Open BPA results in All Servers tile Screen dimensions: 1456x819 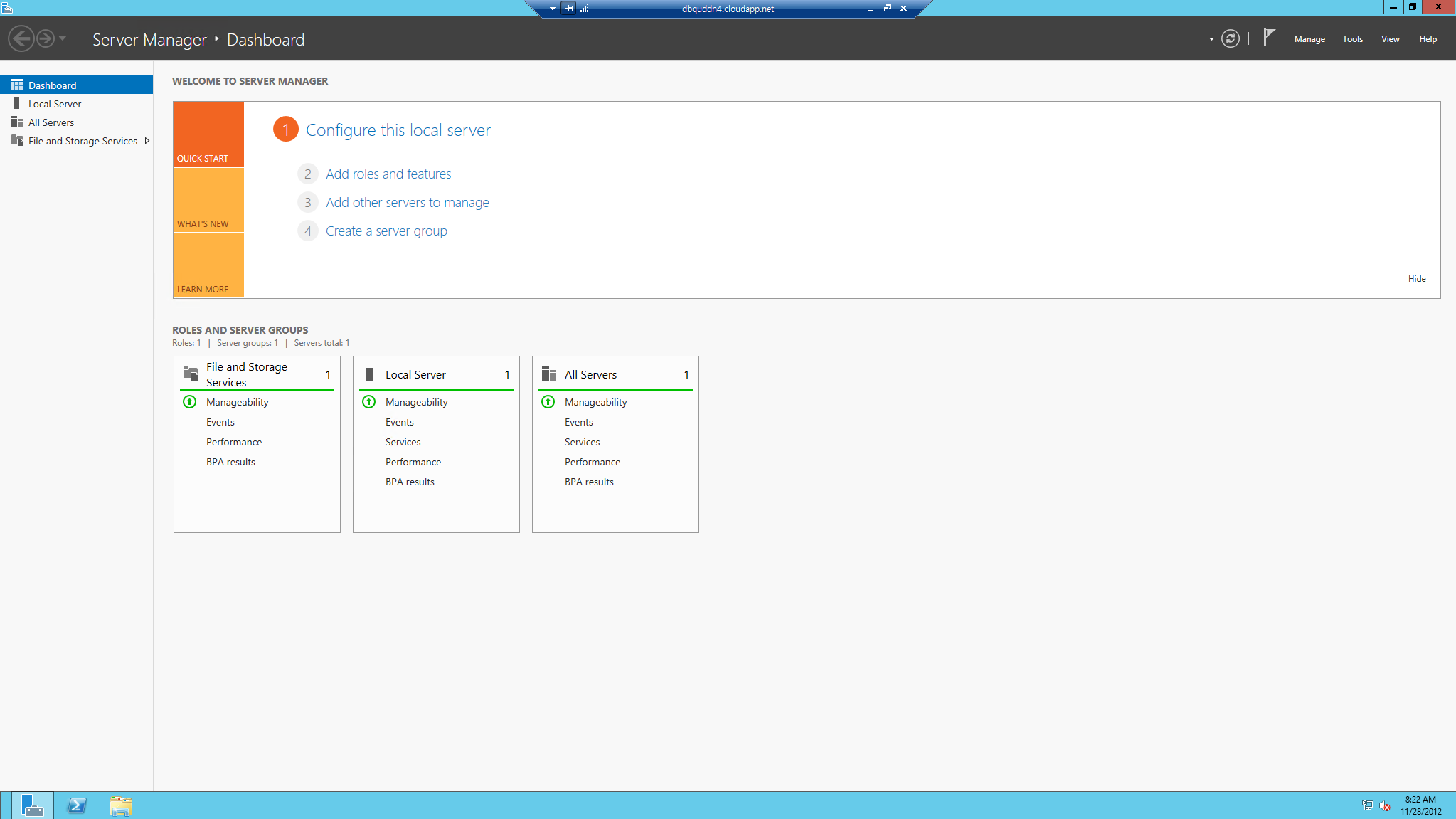(x=589, y=482)
